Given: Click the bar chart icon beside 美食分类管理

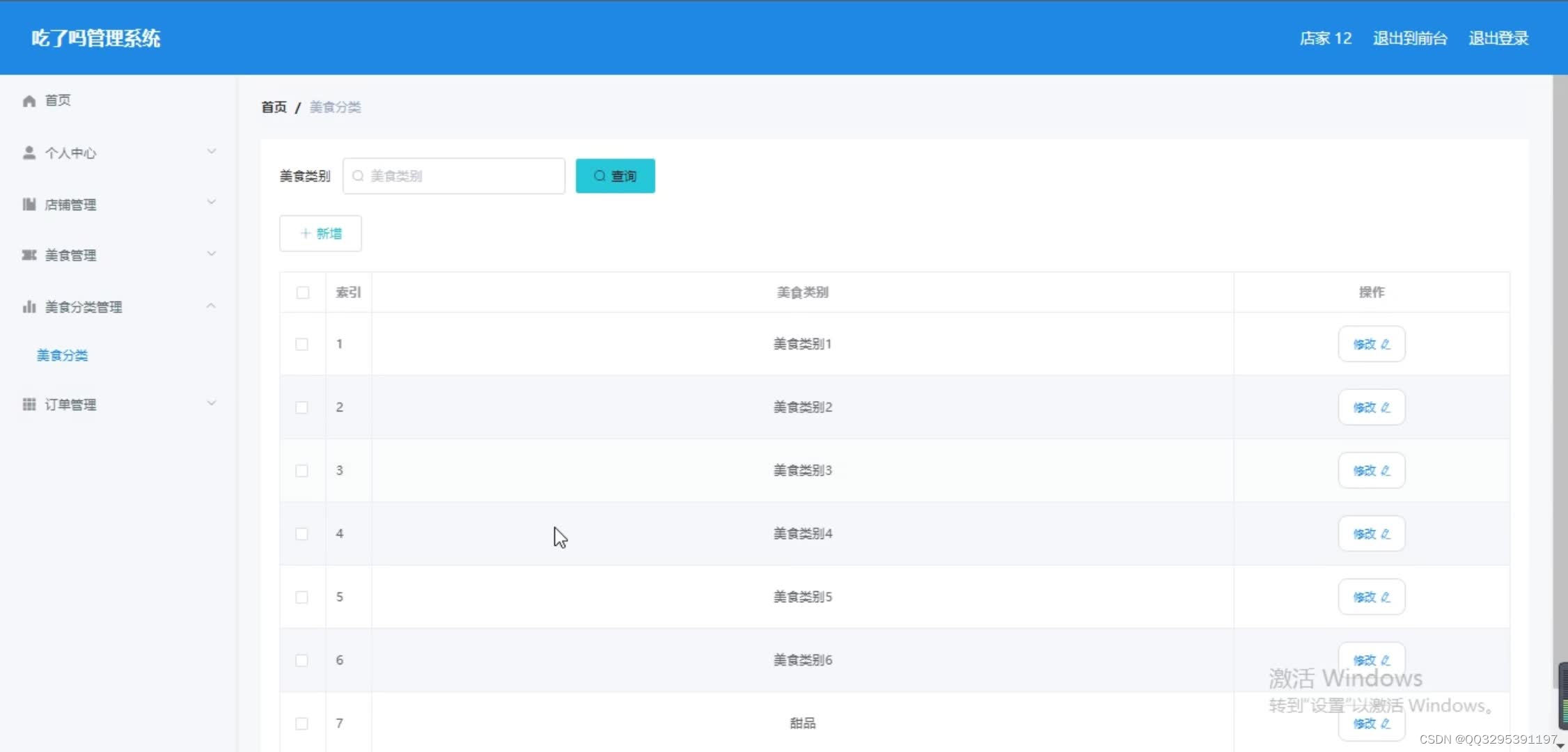Looking at the screenshot, I should click(x=29, y=306).
